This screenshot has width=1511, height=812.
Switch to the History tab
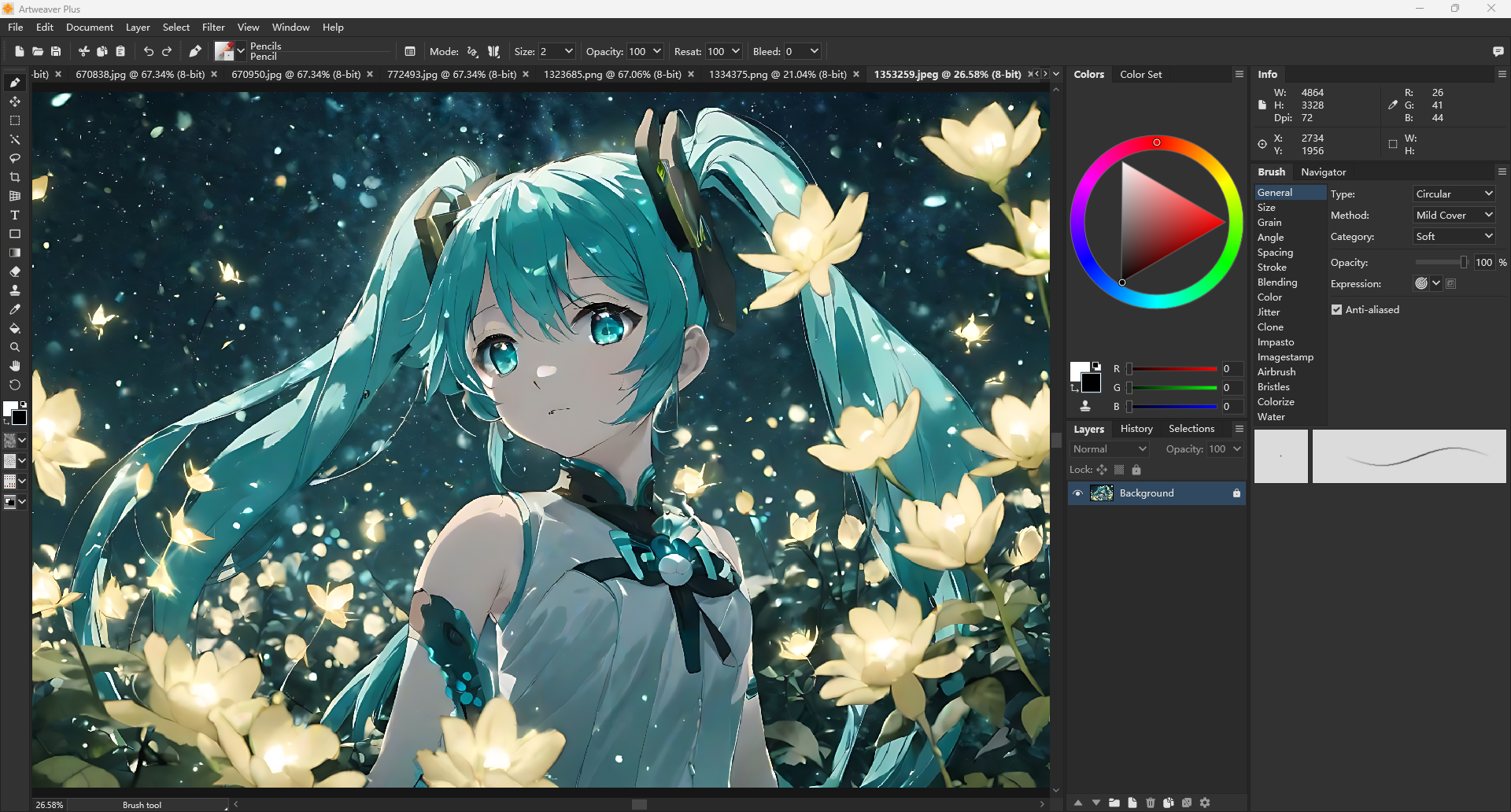tap(1136, 429)
